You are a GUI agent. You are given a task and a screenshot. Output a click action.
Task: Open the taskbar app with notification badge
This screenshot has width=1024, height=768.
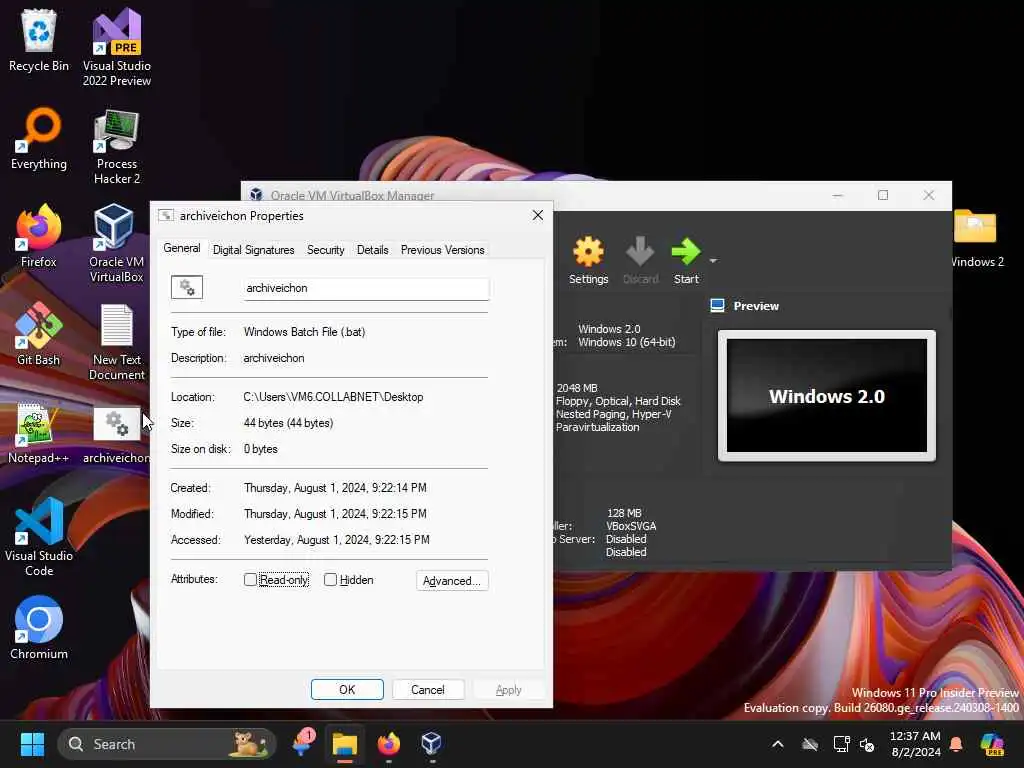point(303,743)
